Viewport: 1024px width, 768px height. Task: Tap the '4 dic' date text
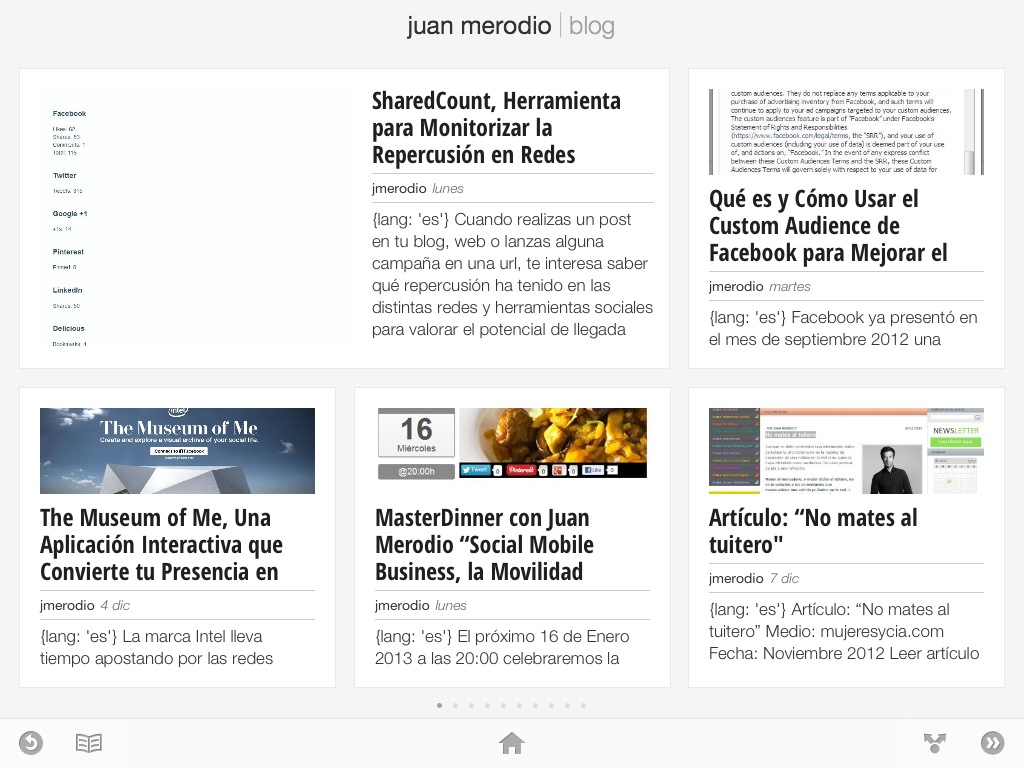pyautogui.click(x=115, y=605)
